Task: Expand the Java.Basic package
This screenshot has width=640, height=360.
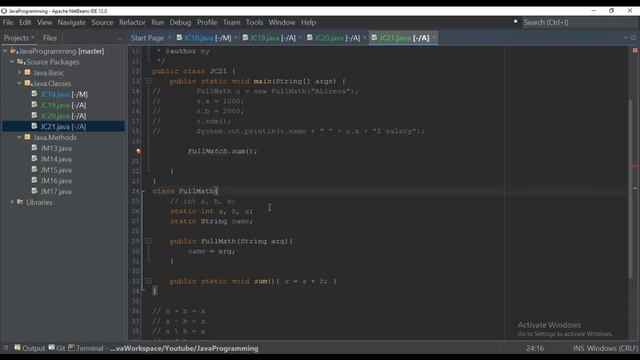Action: [x=19, y=72]
